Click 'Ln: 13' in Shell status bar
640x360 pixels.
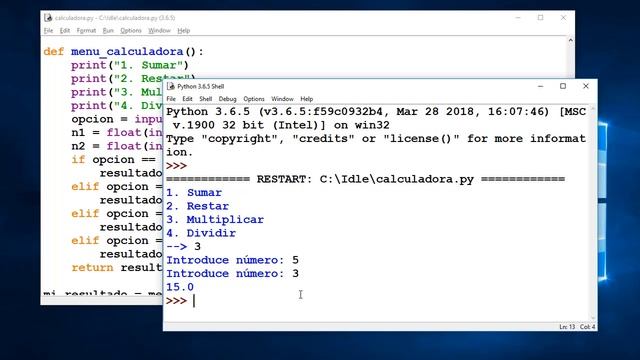click(x=567, y=327)
